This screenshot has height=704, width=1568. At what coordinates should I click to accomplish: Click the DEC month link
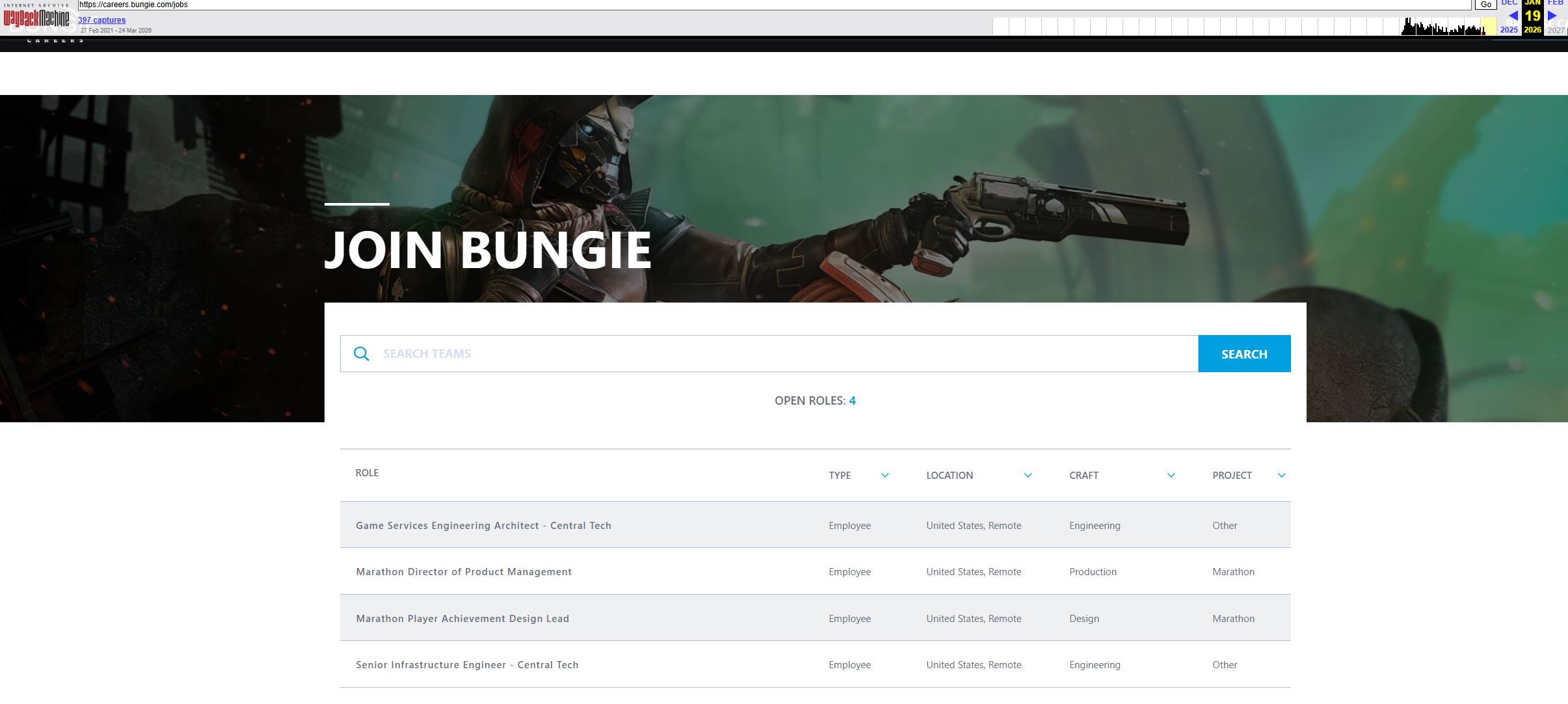(1509, 3)
